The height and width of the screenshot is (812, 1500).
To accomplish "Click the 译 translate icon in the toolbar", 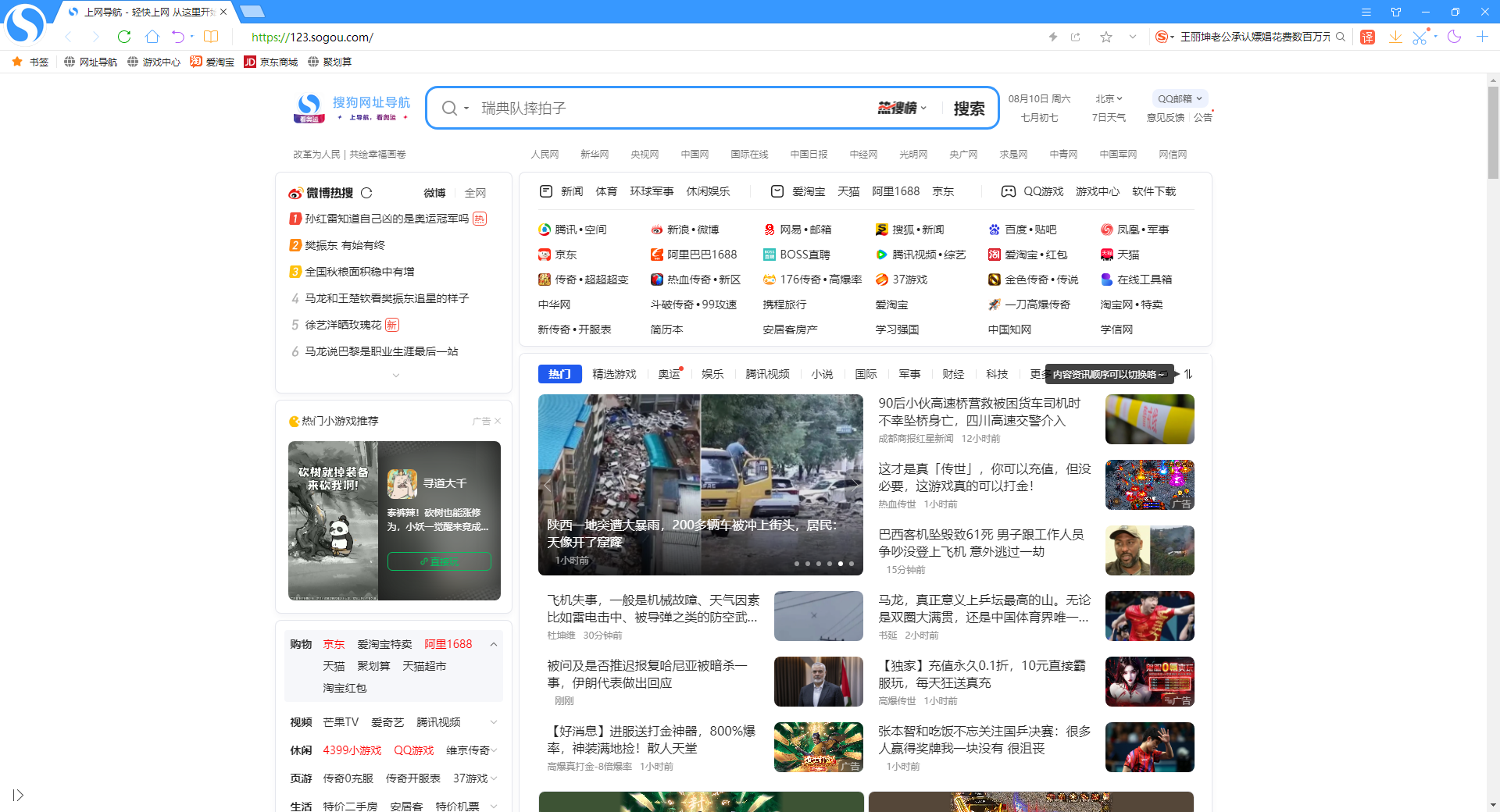I will pos(1367,37).
